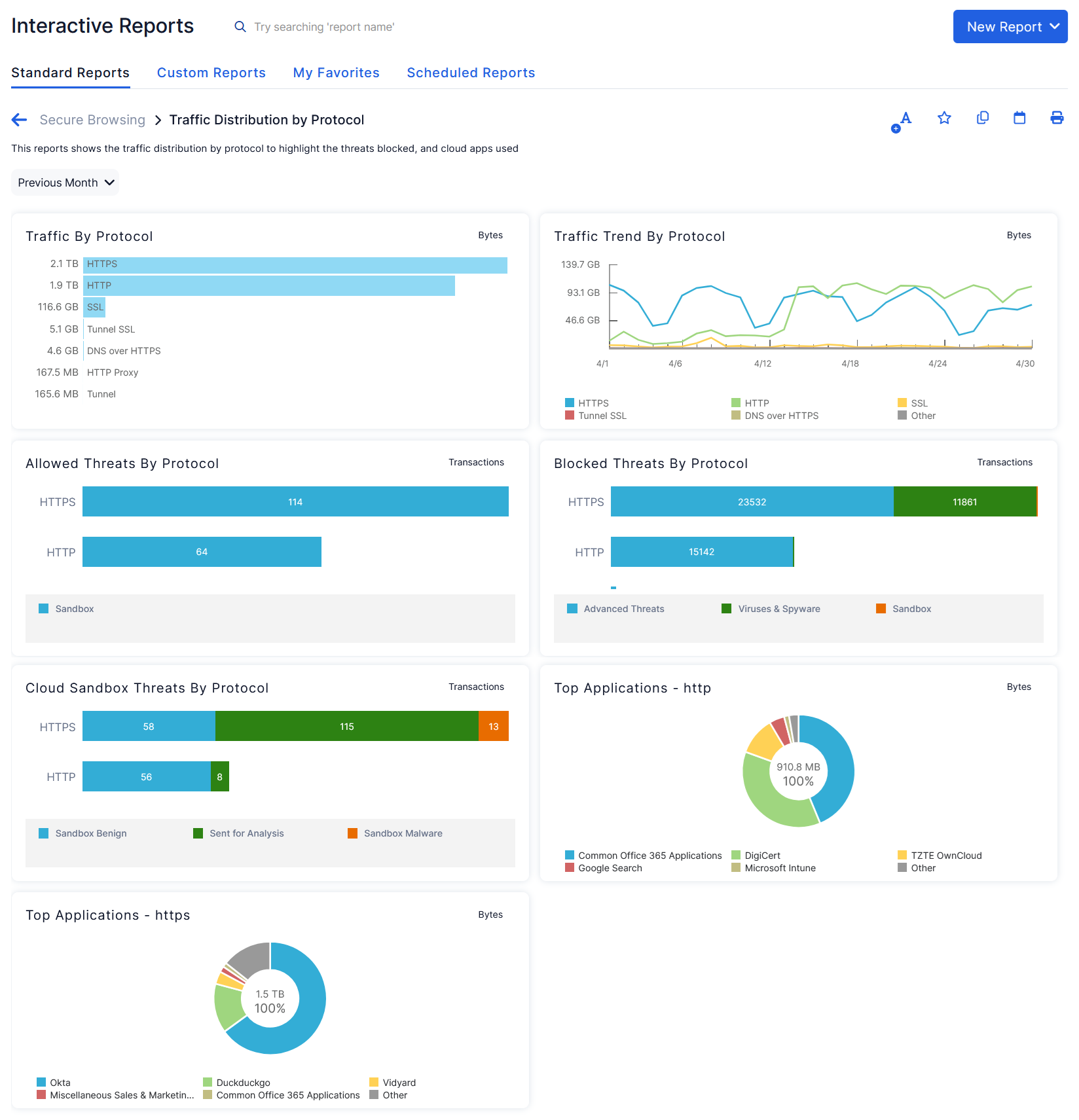Viewport: 1079px width, 1120px height.
Task: Click the 1.5 TB donut chart center
Action: coord(270,1002)
